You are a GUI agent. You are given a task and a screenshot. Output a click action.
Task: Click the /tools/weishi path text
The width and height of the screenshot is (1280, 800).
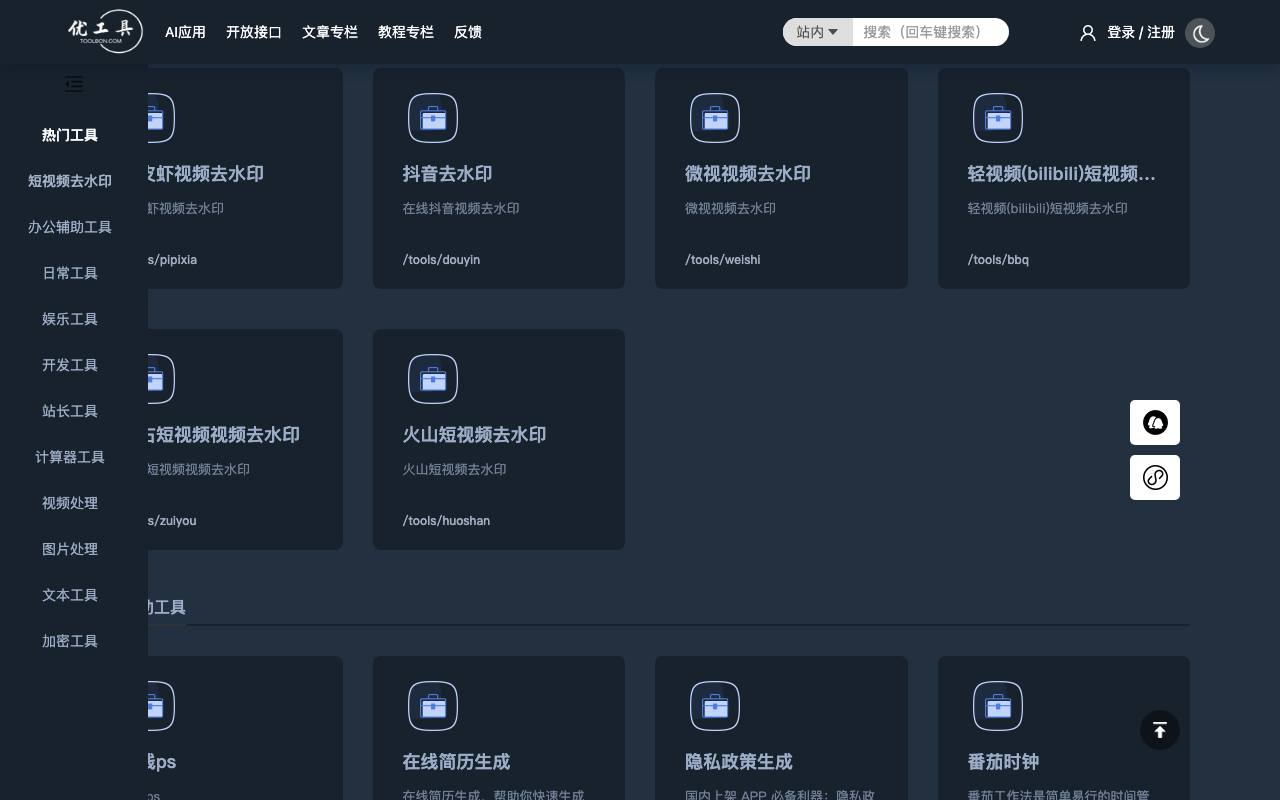pos(723,260)
